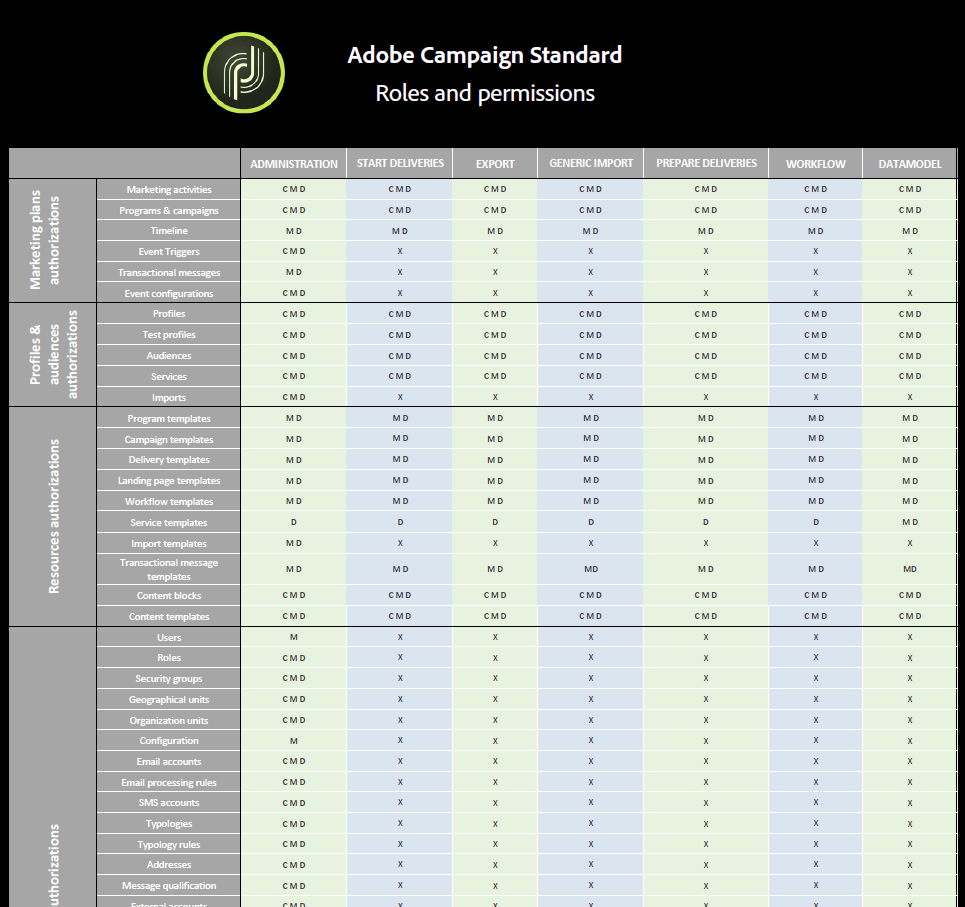Viewport: 965px width, 907px height.
Task: Click the Content blocks EXPORT cell C M D
Action: [495, 596]
